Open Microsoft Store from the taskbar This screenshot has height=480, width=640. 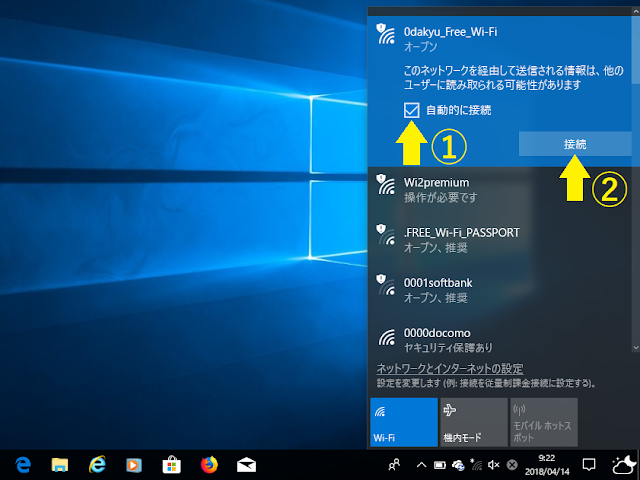click(171, 464)
